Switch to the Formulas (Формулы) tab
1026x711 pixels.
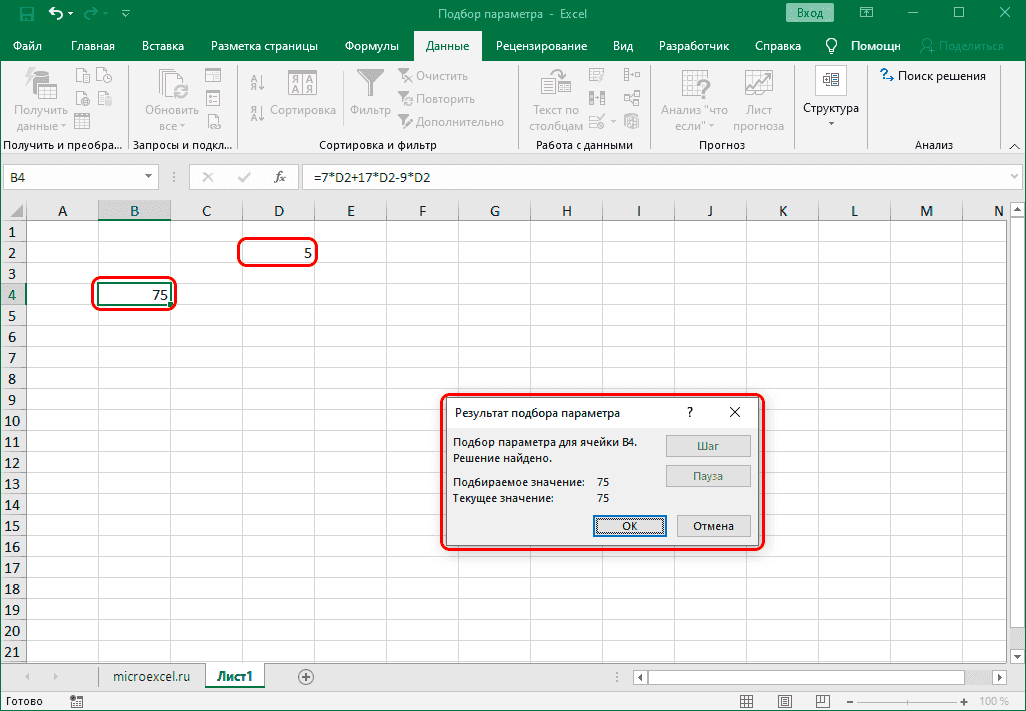point(371,46)
